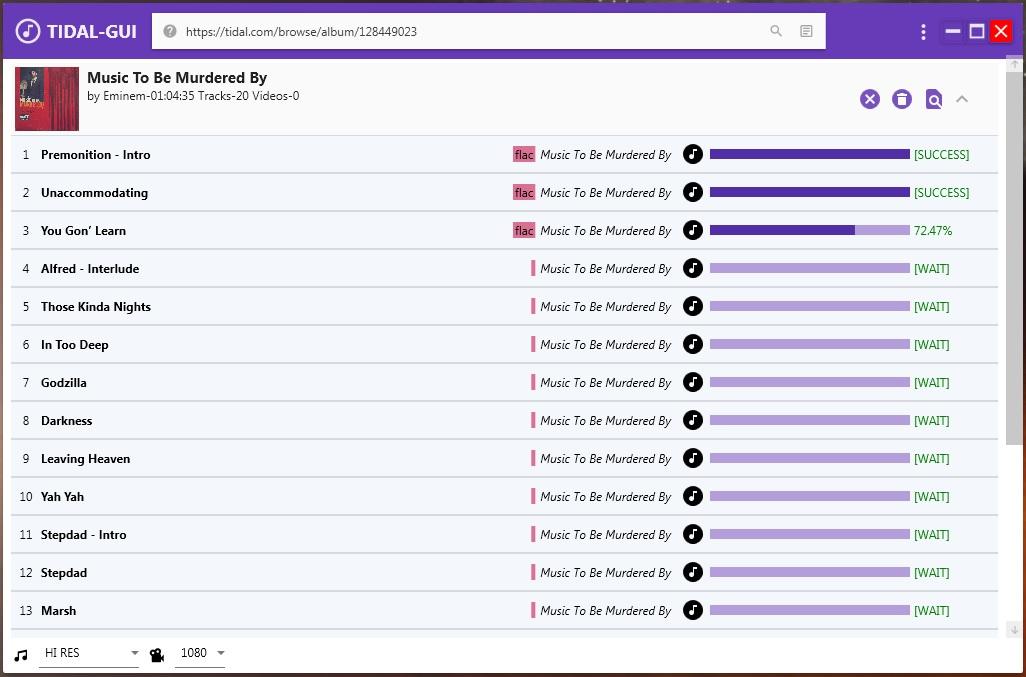Click the scrollbar down arrow
Screen dimensions: 1026x677
click(x=1014, y=629)
